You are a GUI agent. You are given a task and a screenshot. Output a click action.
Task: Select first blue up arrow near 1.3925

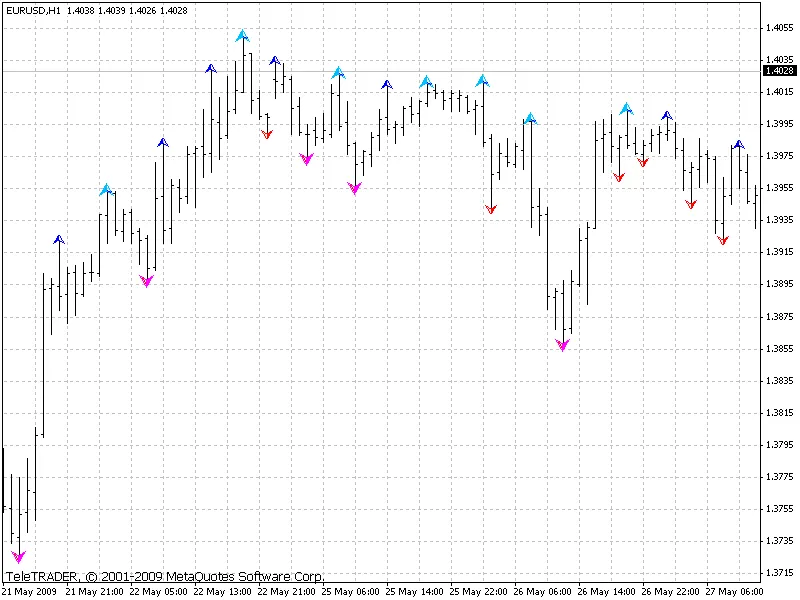tap(59, 239)
